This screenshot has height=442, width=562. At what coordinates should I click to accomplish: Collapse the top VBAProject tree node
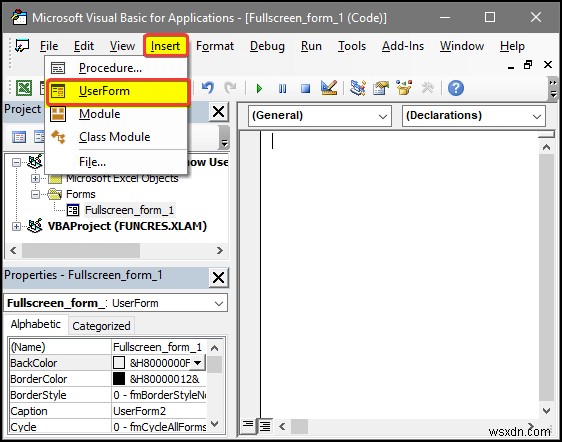pyautogui.click(x=16, y=162)
